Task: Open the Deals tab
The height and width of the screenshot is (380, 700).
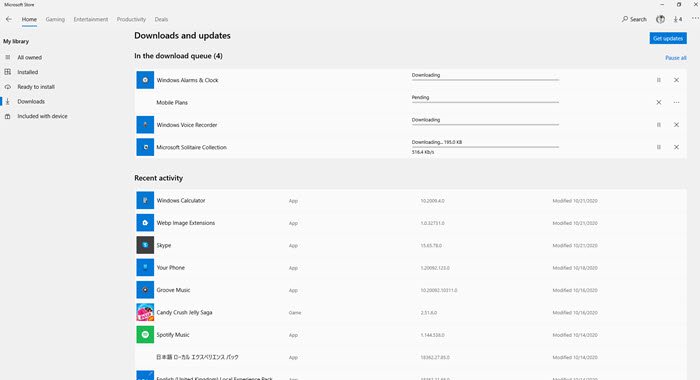Action: pyautogui.click(x=161, y=19)
